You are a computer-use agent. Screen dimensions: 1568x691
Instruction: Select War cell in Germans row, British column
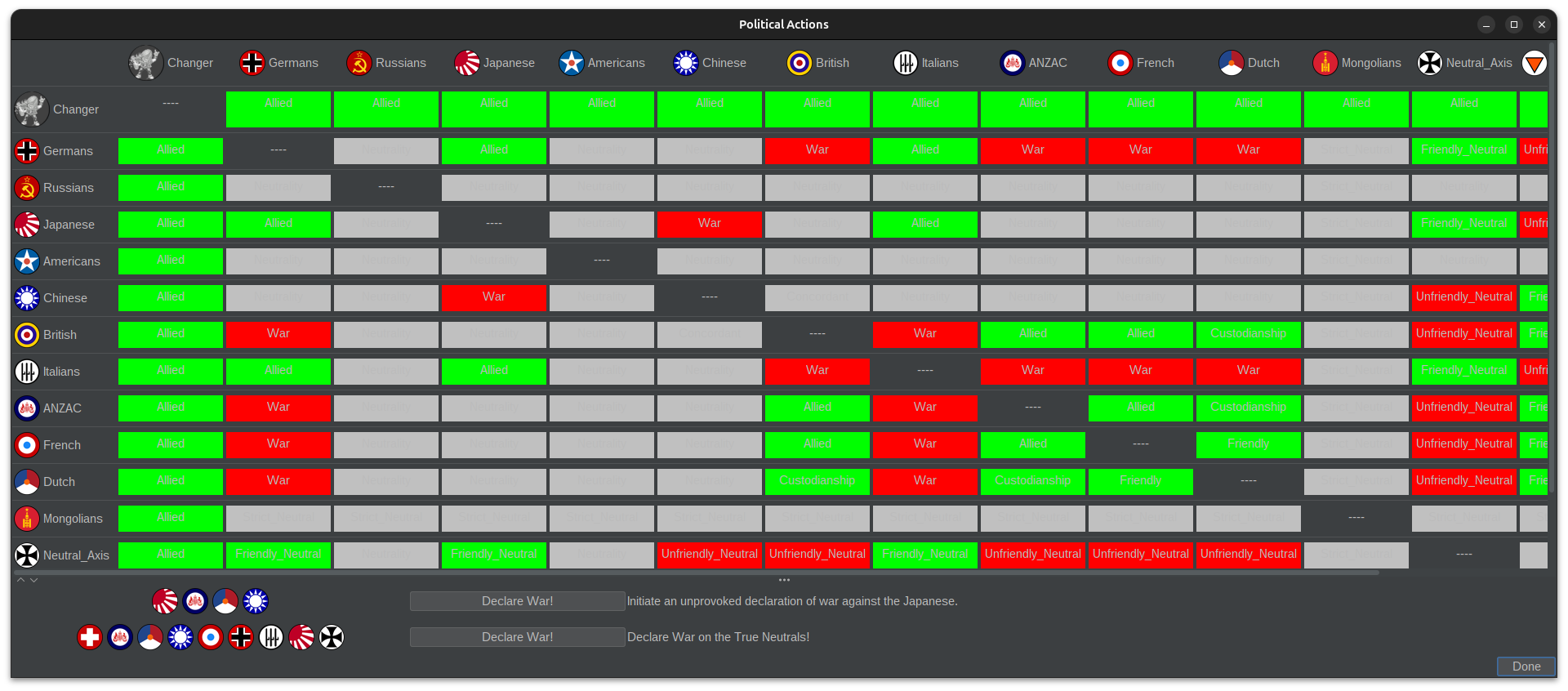point(817,151)
